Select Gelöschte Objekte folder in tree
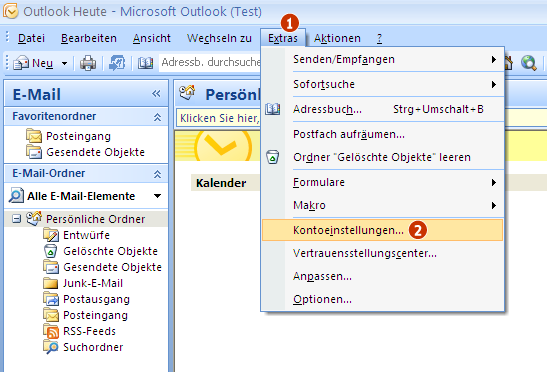Screen dimensions: 547x372 point(110,251)
